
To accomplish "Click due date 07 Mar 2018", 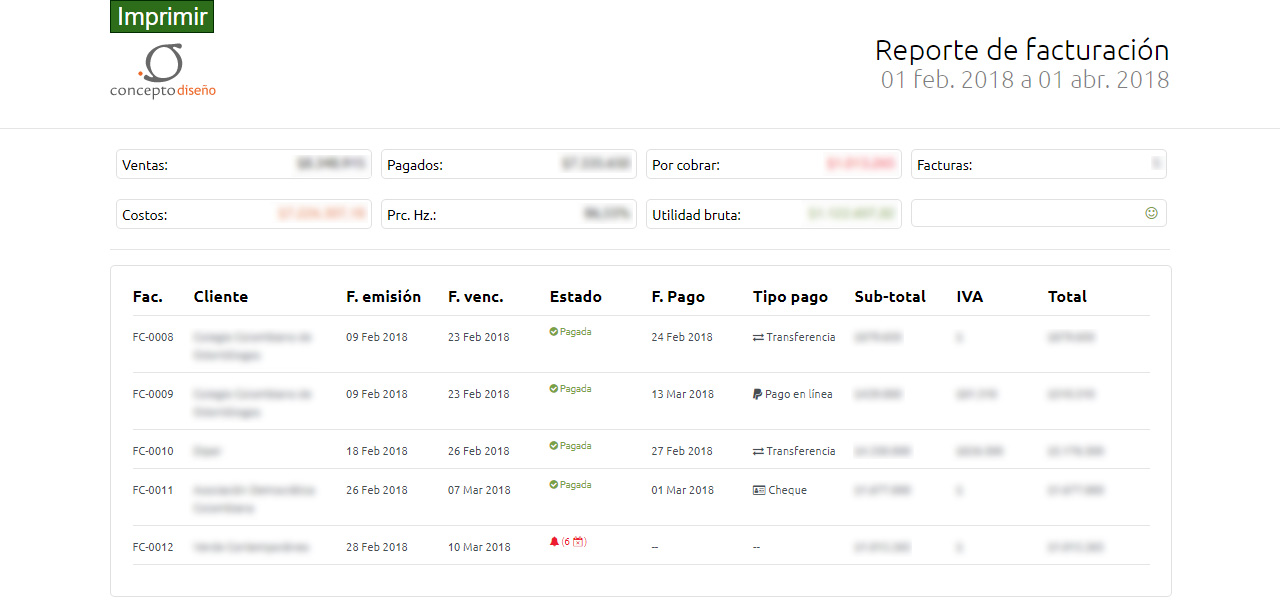I will [479, 491].
